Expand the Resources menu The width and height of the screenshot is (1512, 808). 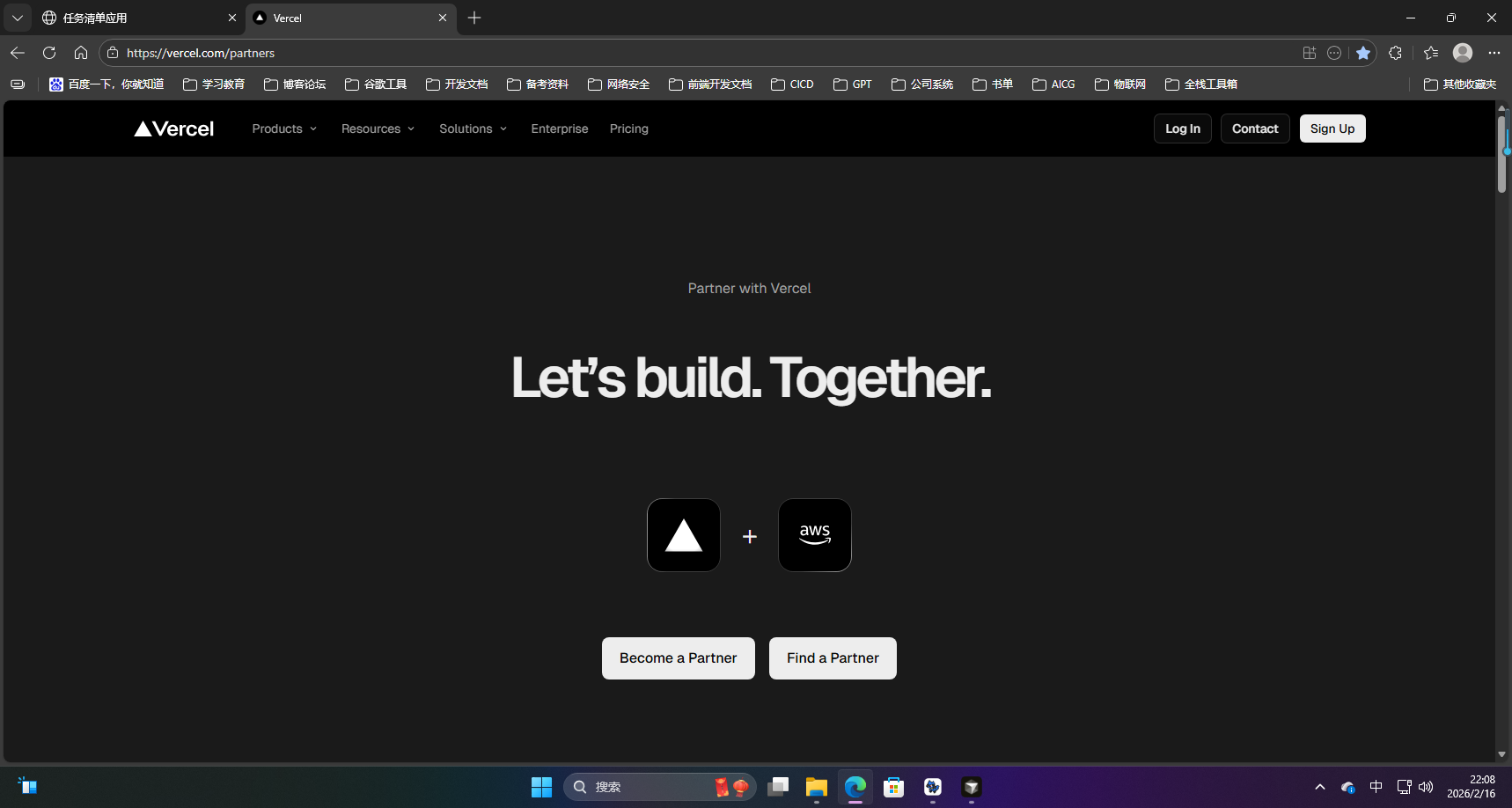coord(378,129)
